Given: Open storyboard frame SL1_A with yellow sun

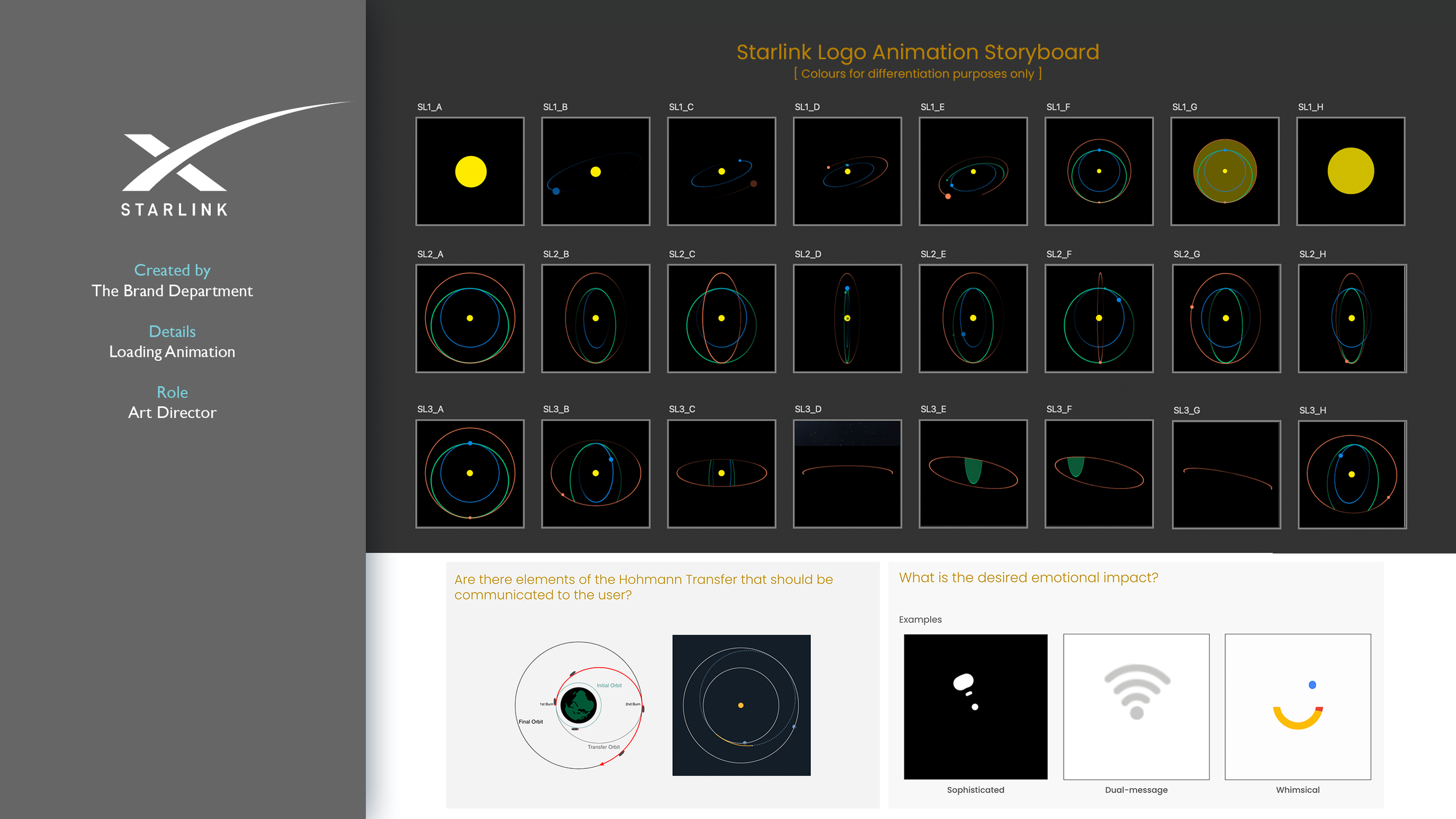Looking at the screenshot, I should pos(470,172).
